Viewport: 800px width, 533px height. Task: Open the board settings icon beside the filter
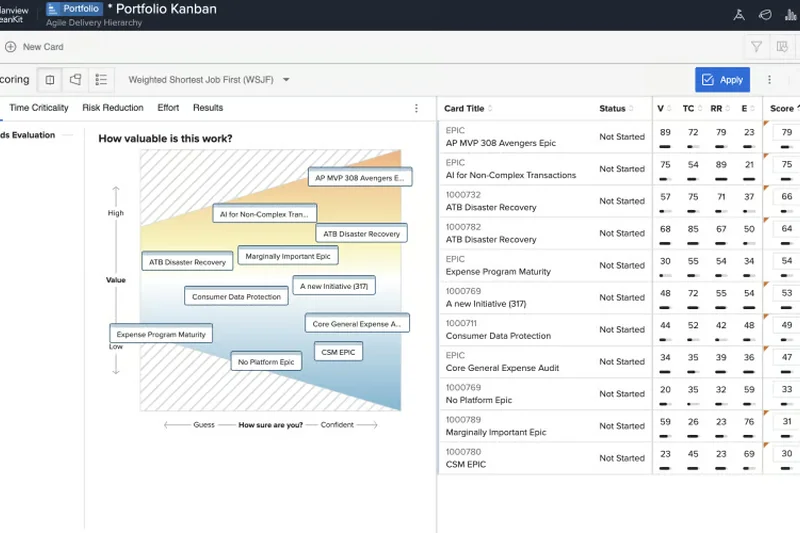(x=782, y=47)
